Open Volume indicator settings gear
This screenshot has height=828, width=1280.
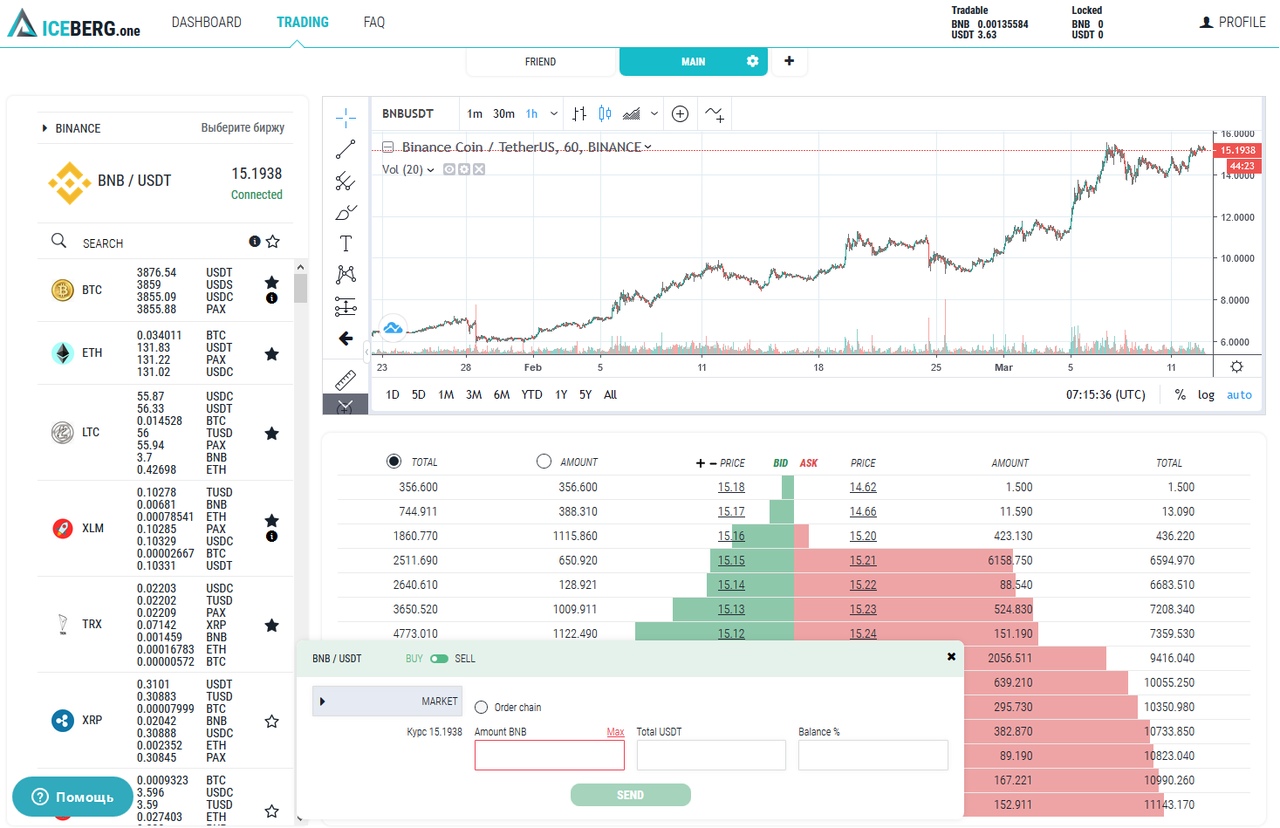tap(464, 169)
